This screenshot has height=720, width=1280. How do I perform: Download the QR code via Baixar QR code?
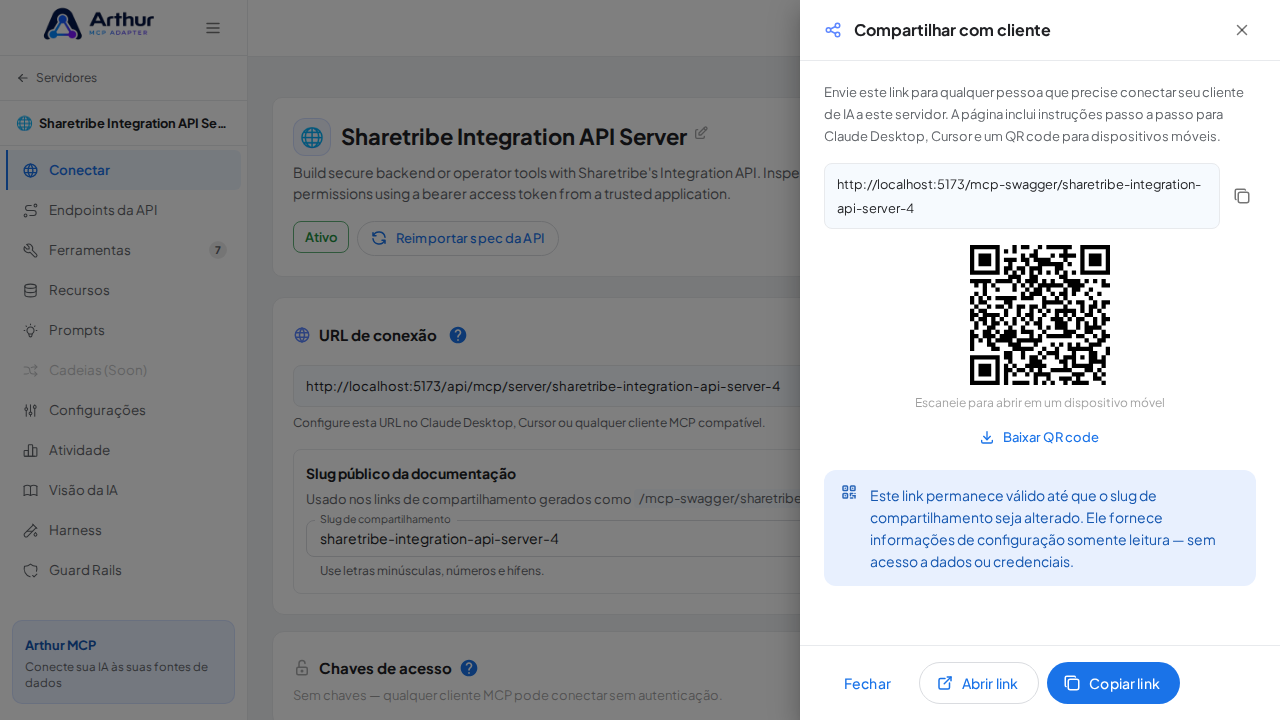point(1040,437)
